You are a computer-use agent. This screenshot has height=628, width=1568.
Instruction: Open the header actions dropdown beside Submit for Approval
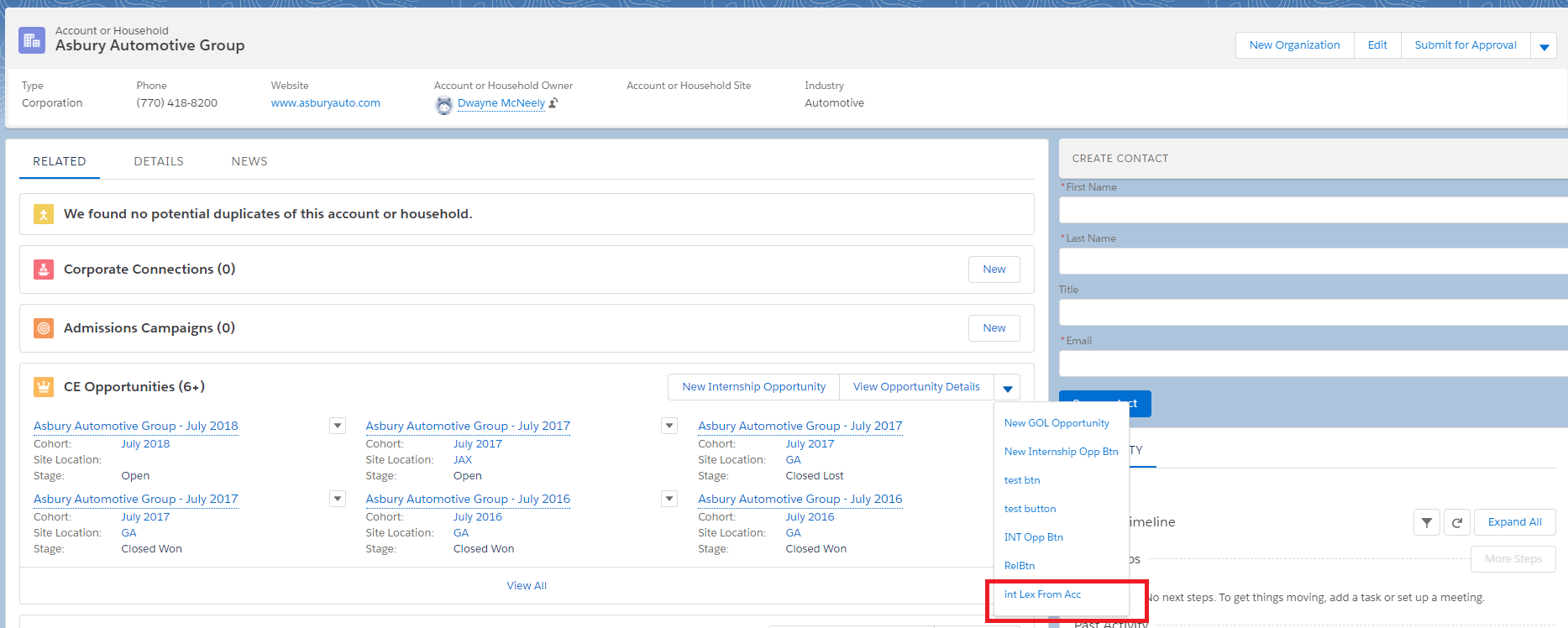1544,46
